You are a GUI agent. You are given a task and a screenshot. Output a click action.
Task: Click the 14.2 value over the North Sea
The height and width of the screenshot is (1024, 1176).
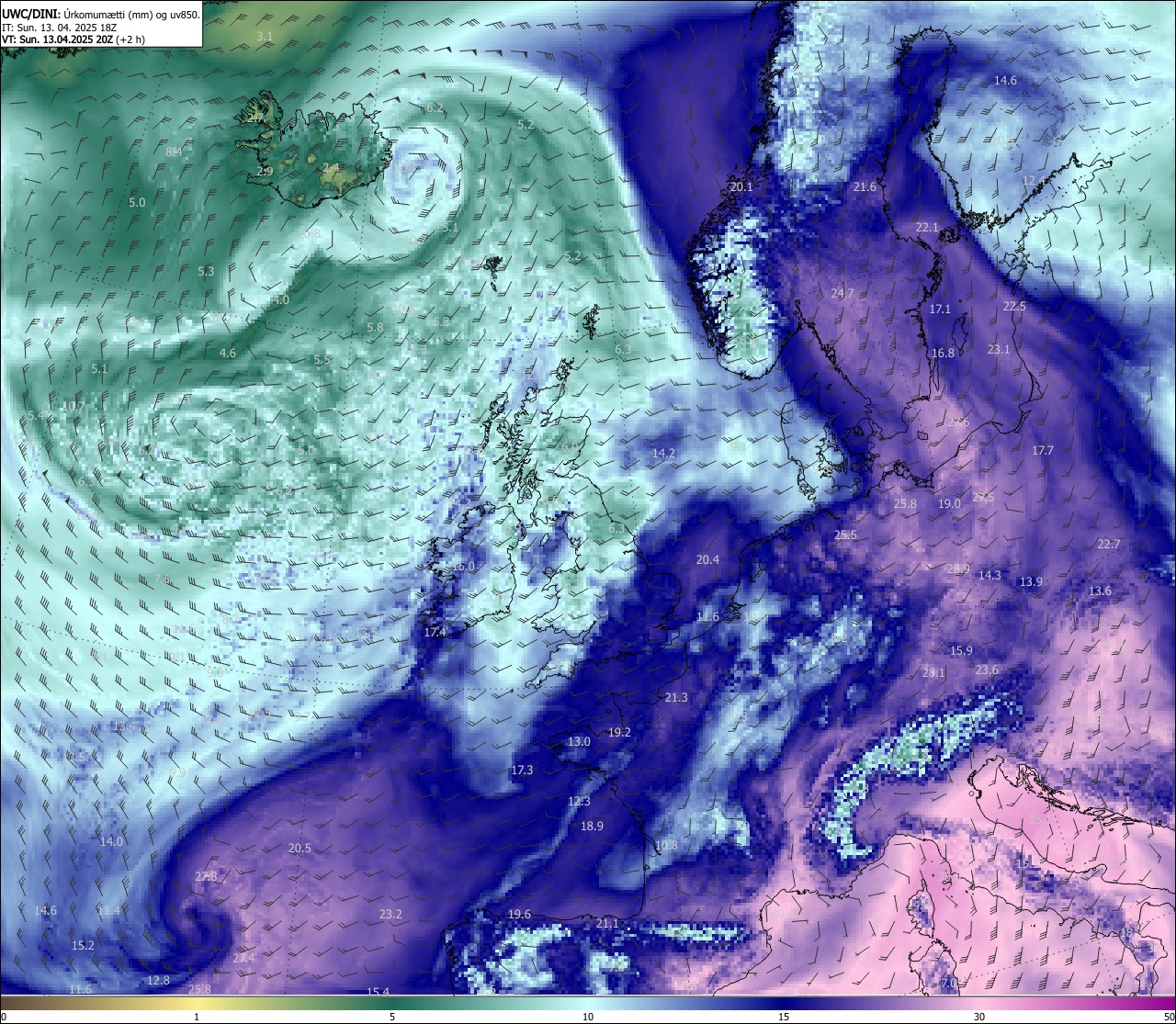pyautogui.click(x=663, y=453)
